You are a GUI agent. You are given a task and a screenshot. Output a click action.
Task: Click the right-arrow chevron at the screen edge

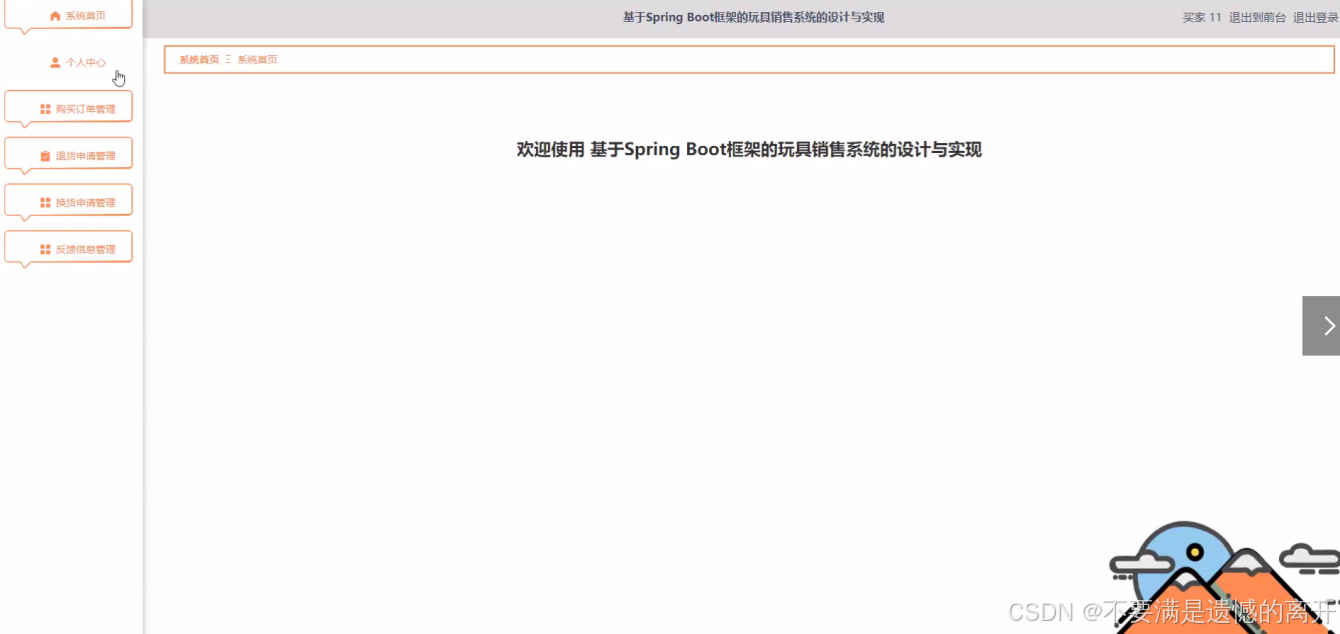coord(1329,325)
